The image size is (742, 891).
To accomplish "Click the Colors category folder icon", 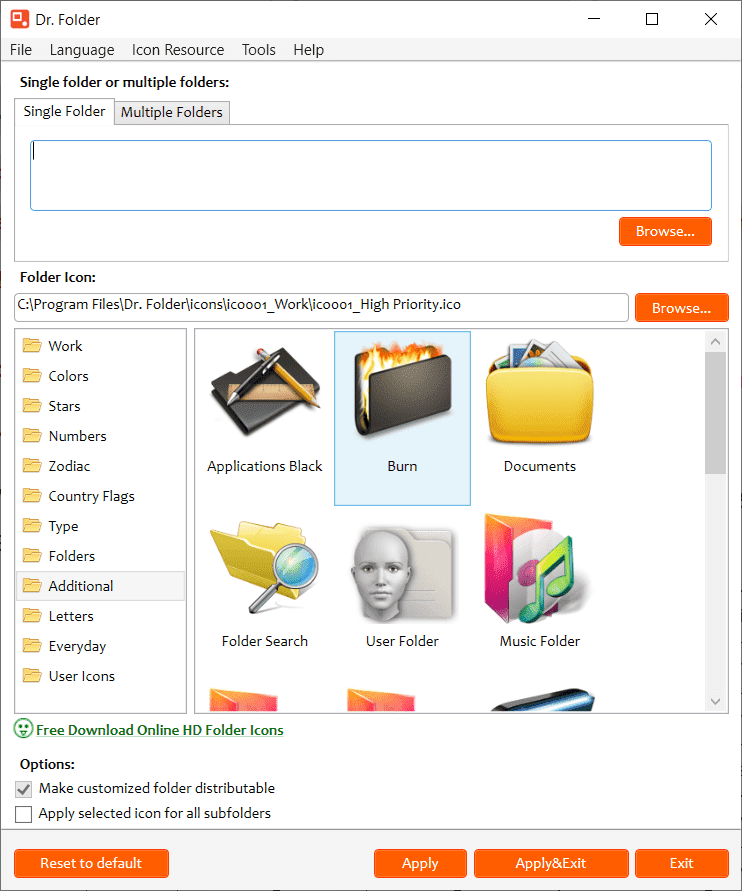I will 32,376.
